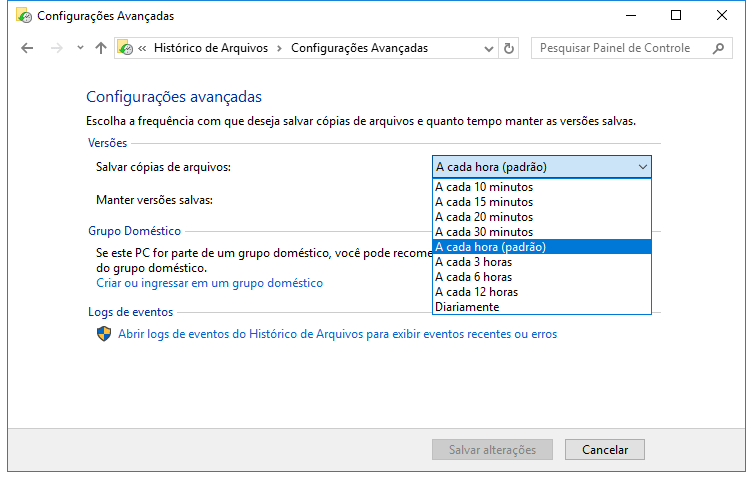This screenshot has width=753, height=479.
Task: Select A cada 3 horas
Action: (542, 262)
